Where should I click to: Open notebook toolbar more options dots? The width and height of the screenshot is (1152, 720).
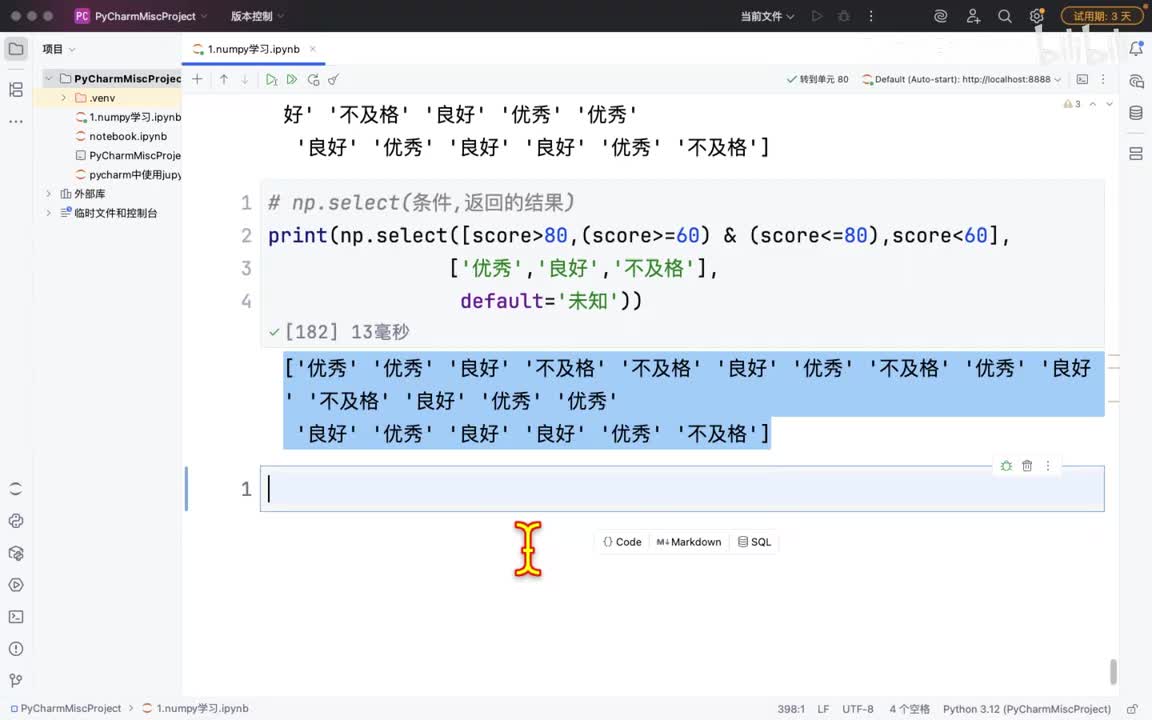pyautogui.click(x=1103, y=79)
